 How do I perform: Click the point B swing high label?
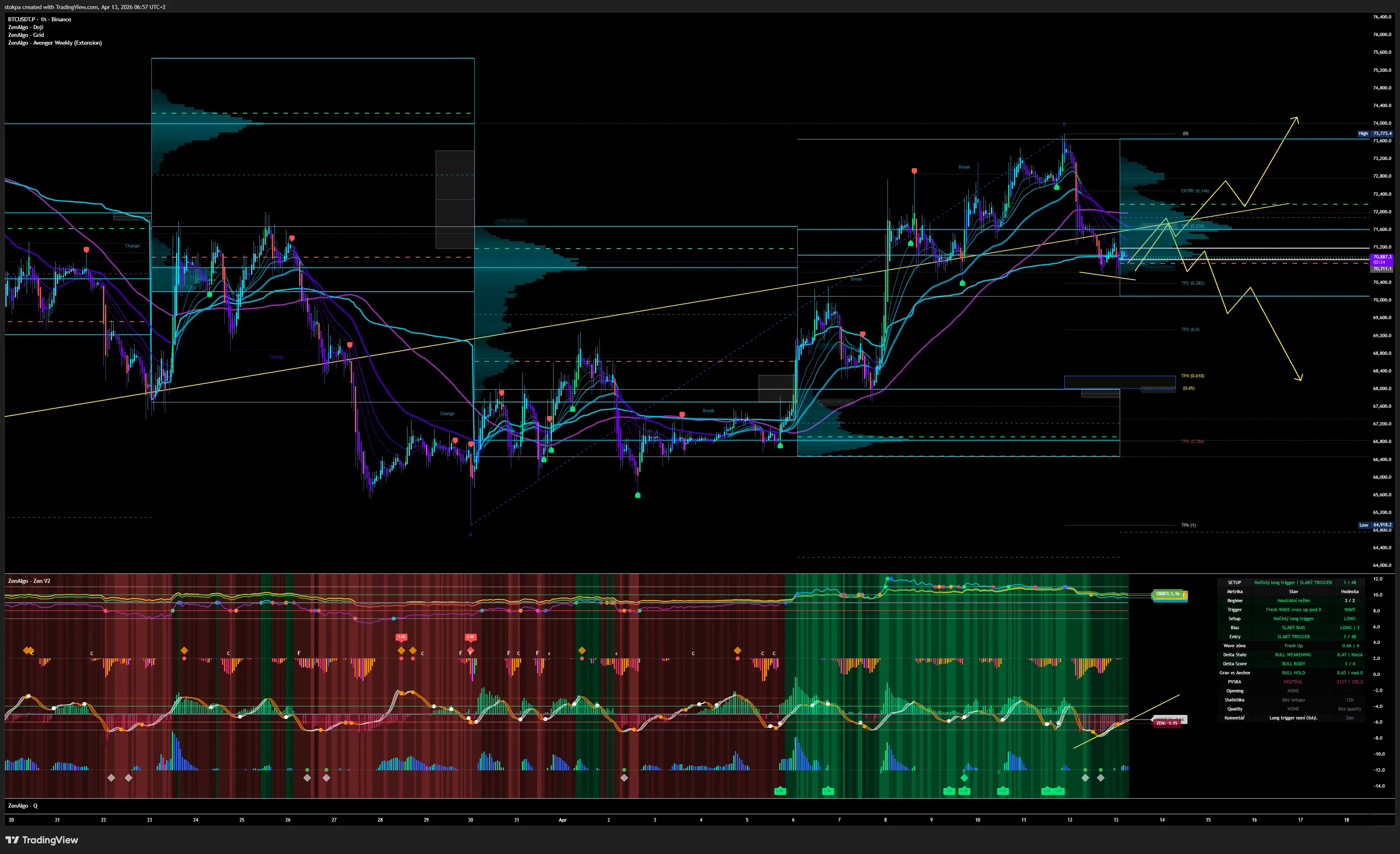pyautogui.click(x=1064, y=124)
